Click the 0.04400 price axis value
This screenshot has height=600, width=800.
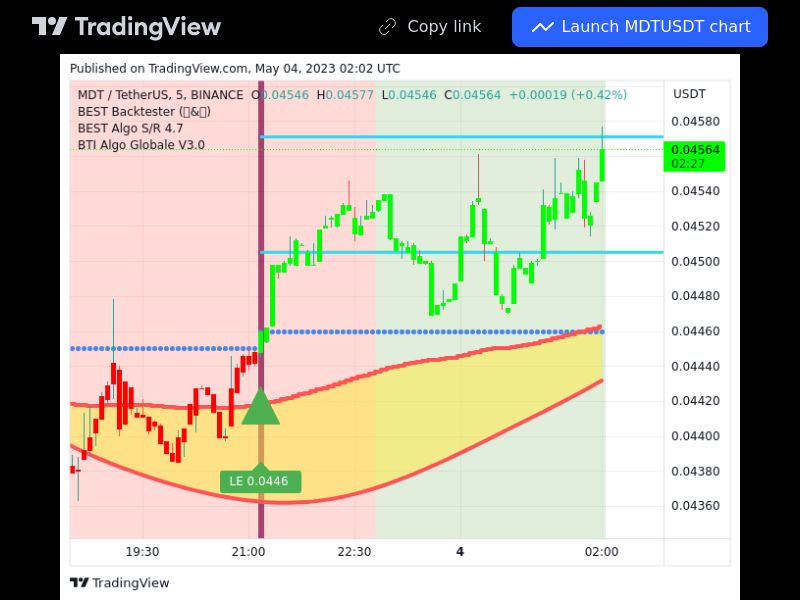click(x=695, y=436)
